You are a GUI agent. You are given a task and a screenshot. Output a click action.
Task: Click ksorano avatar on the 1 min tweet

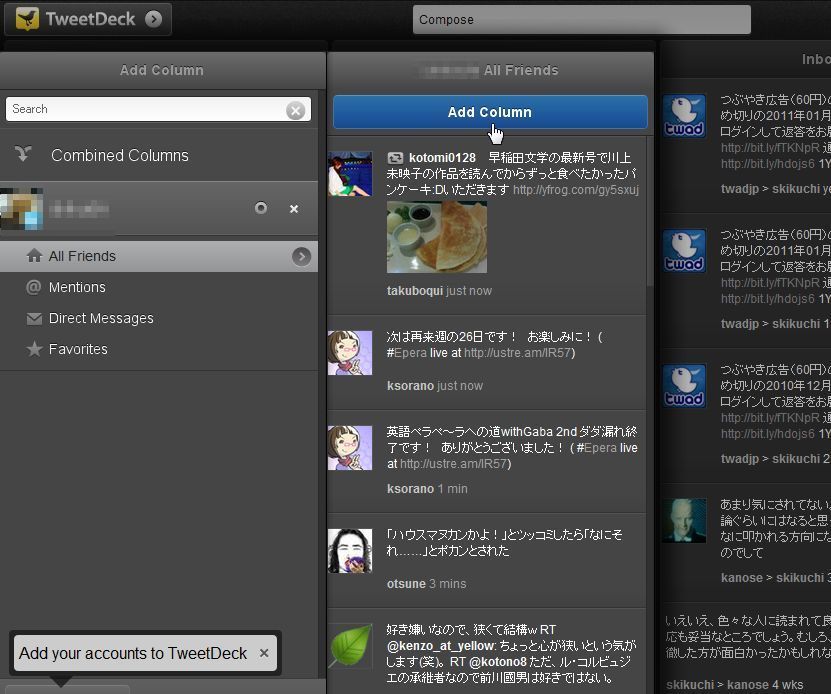pyautogui.click(x=350, y=447)
